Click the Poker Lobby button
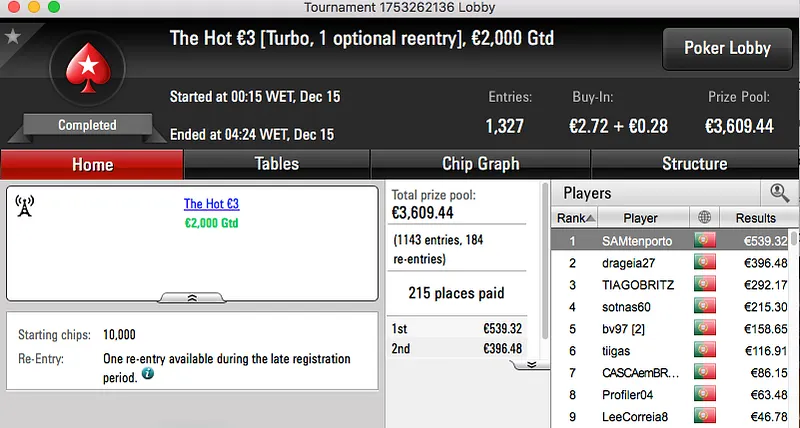The width and height of the screenshot is (800, 428). pyautogui.click(x=726, y=49)
